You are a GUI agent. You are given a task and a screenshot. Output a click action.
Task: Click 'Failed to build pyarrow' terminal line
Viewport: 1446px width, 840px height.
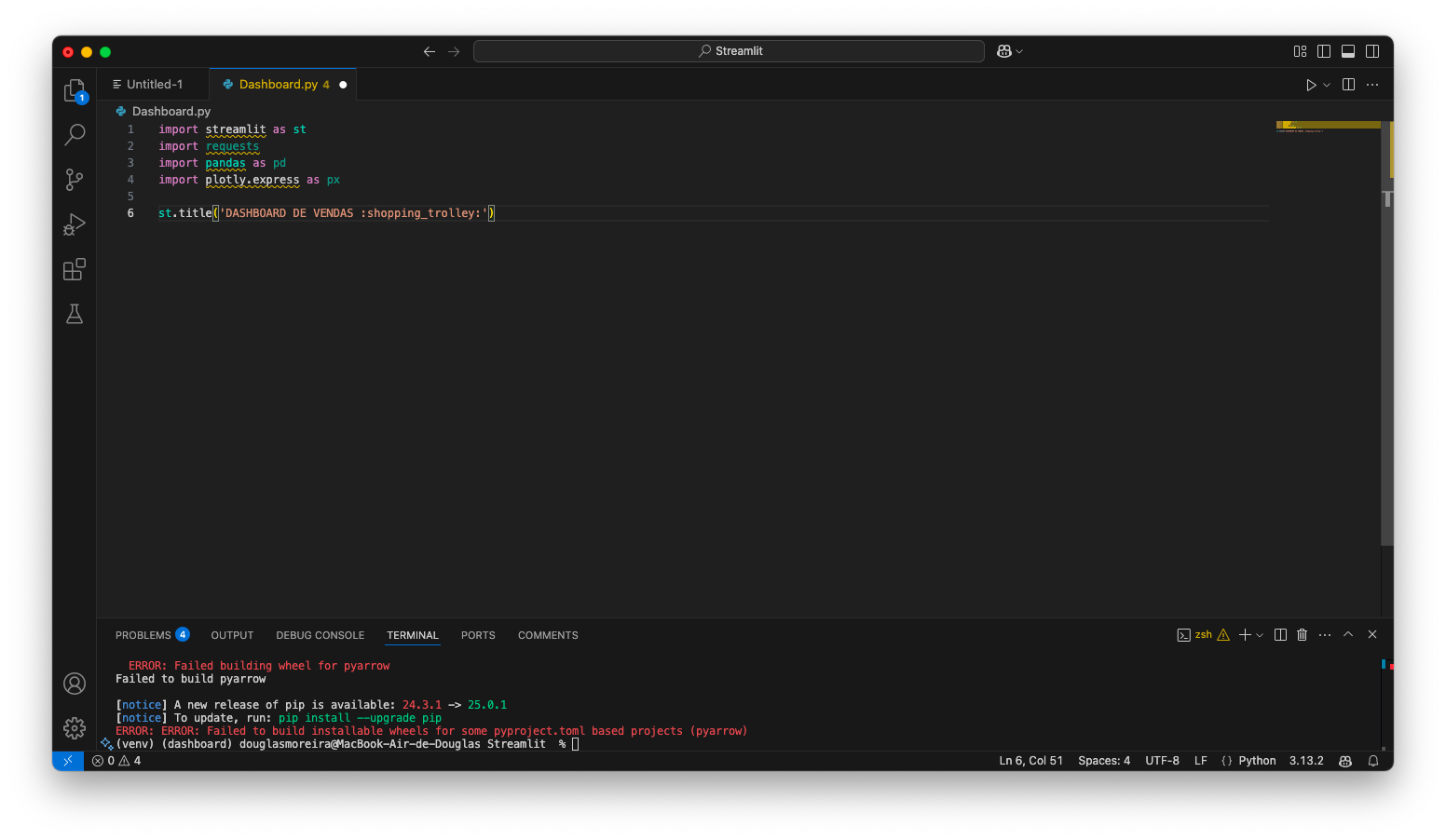pos(190,679)
